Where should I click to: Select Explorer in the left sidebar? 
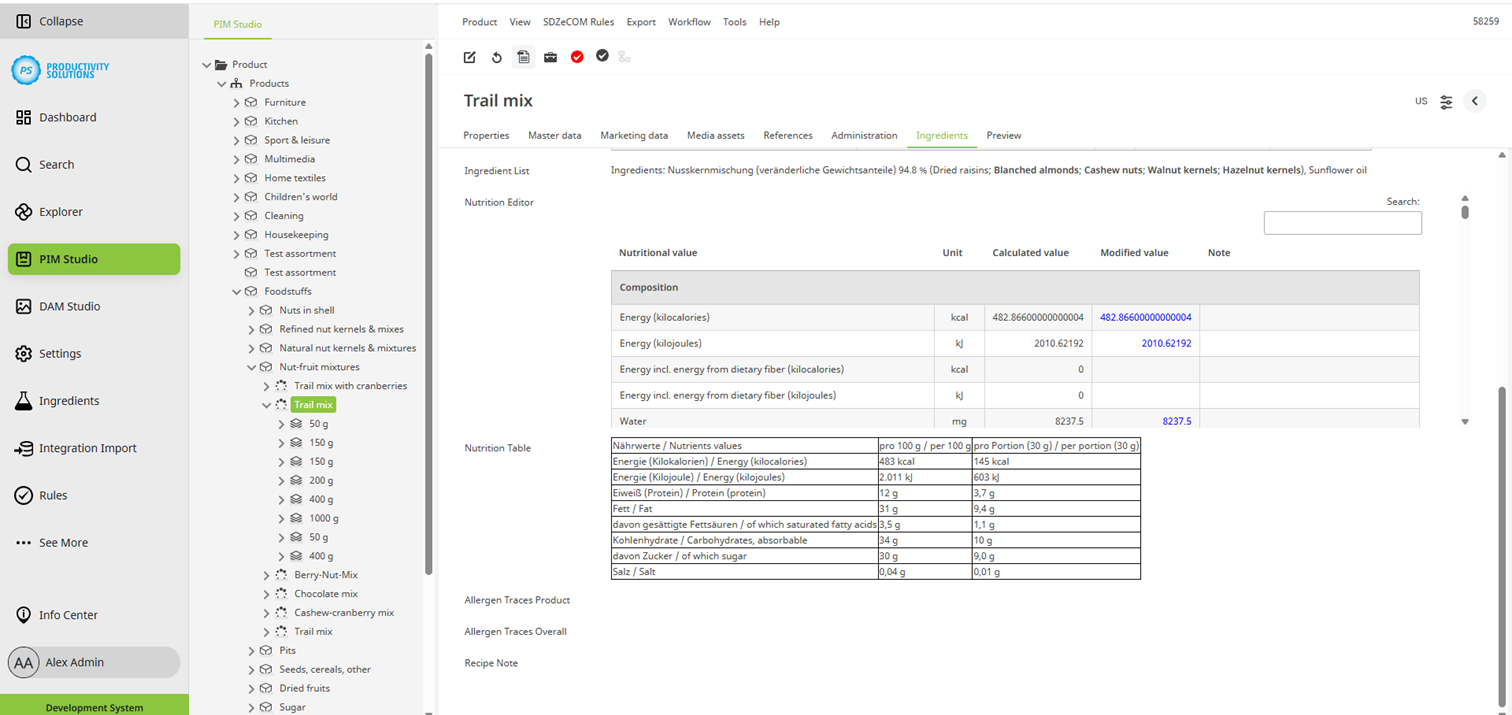click(64, 211)
